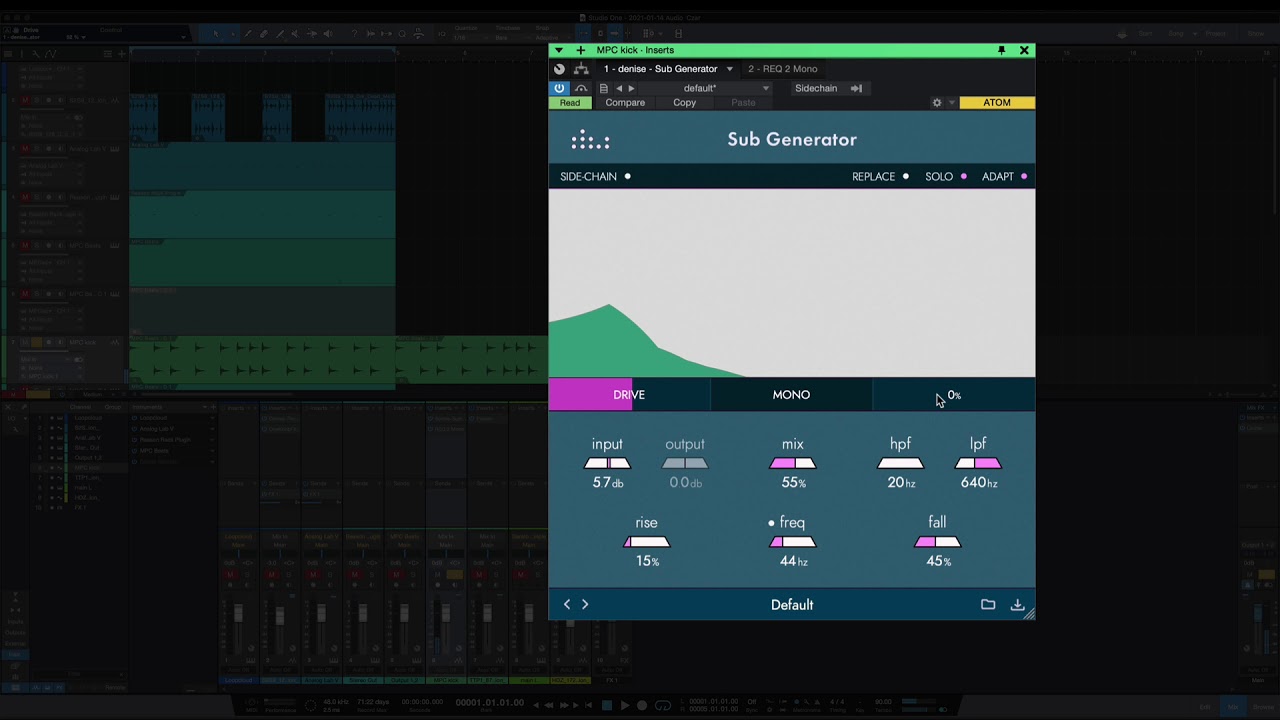Switch to the 1 - denise Sub Generator tab
1280x720 pixels.
[x=660, y=69]
